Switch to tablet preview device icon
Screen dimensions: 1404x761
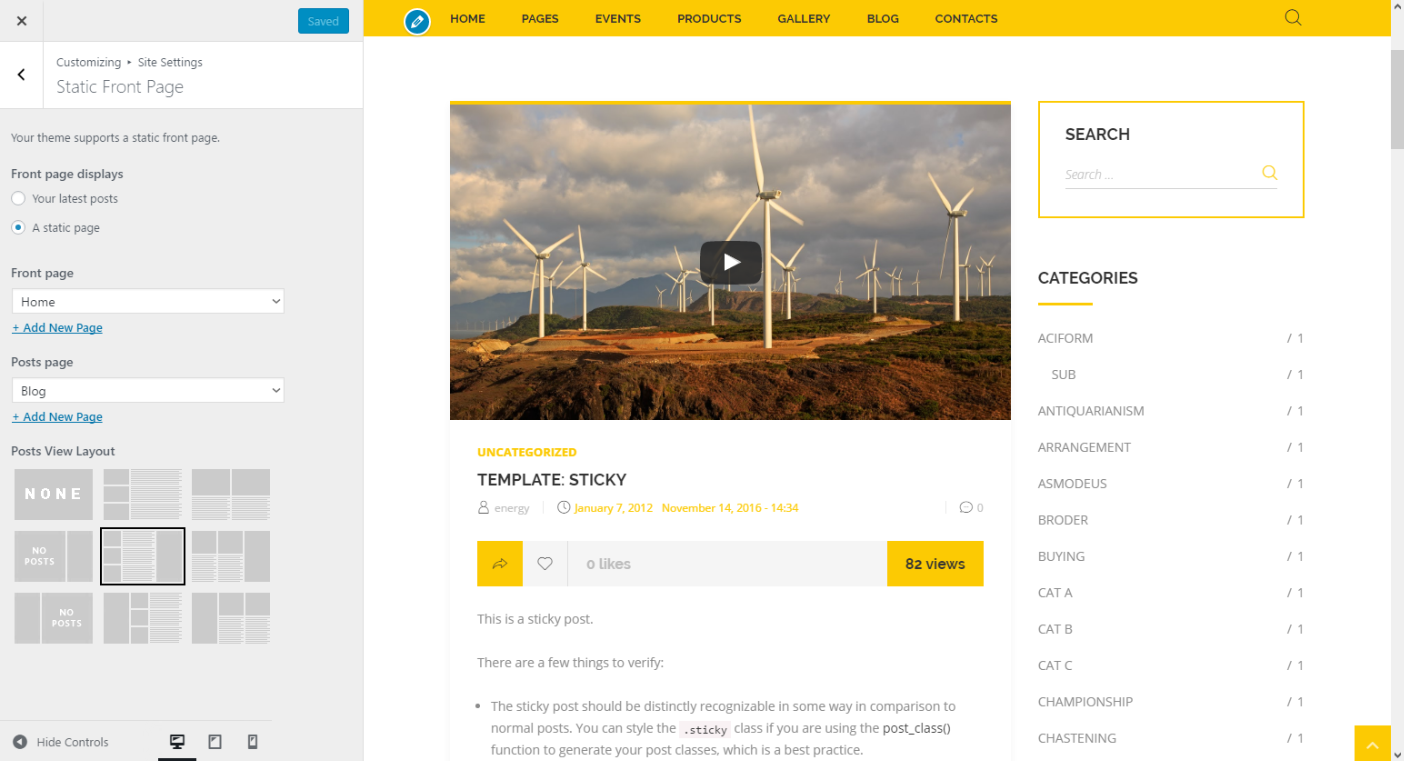coord(215,742)
